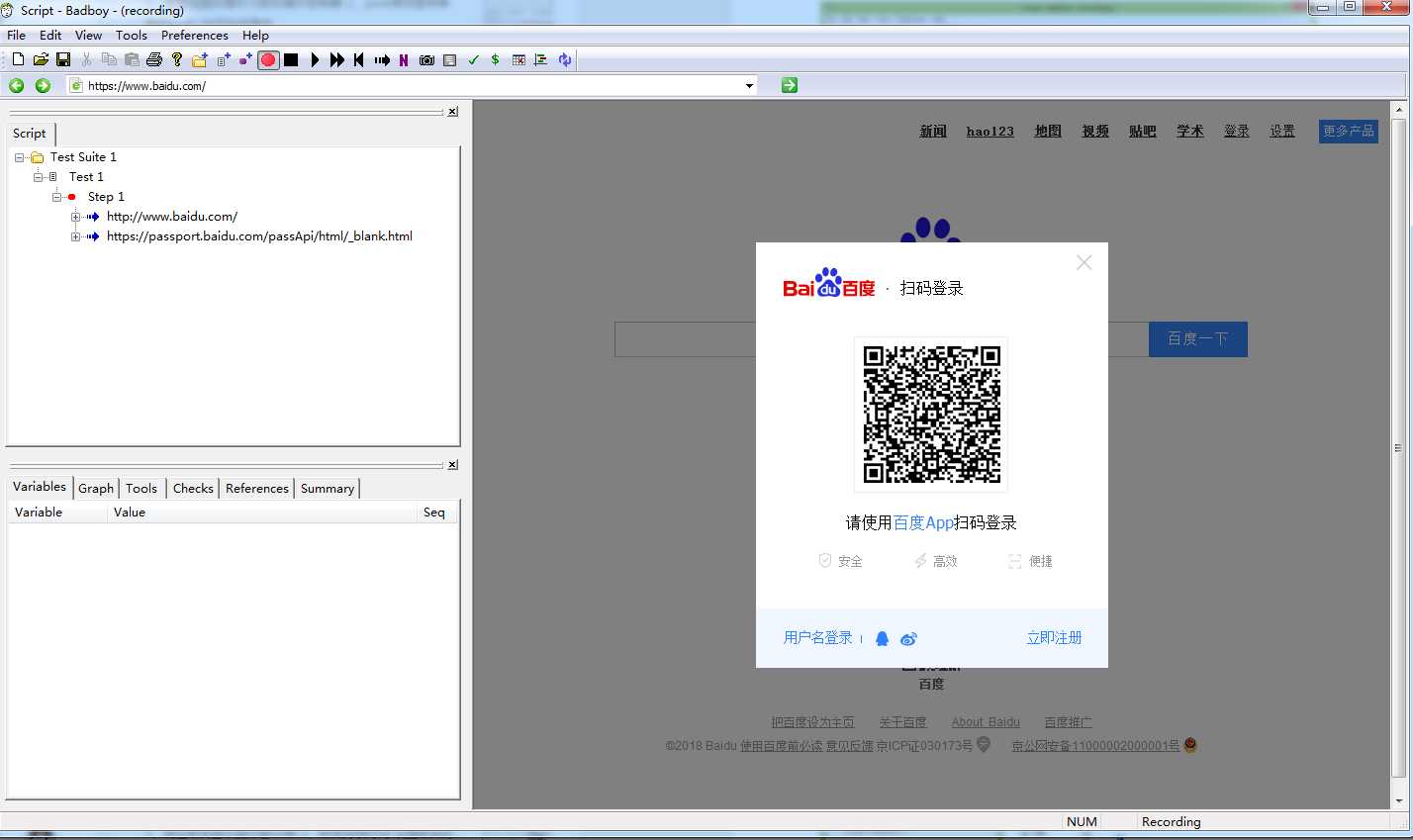Open the URL address bar dropdown
The image size is (1413, 840).
point(749,86)
